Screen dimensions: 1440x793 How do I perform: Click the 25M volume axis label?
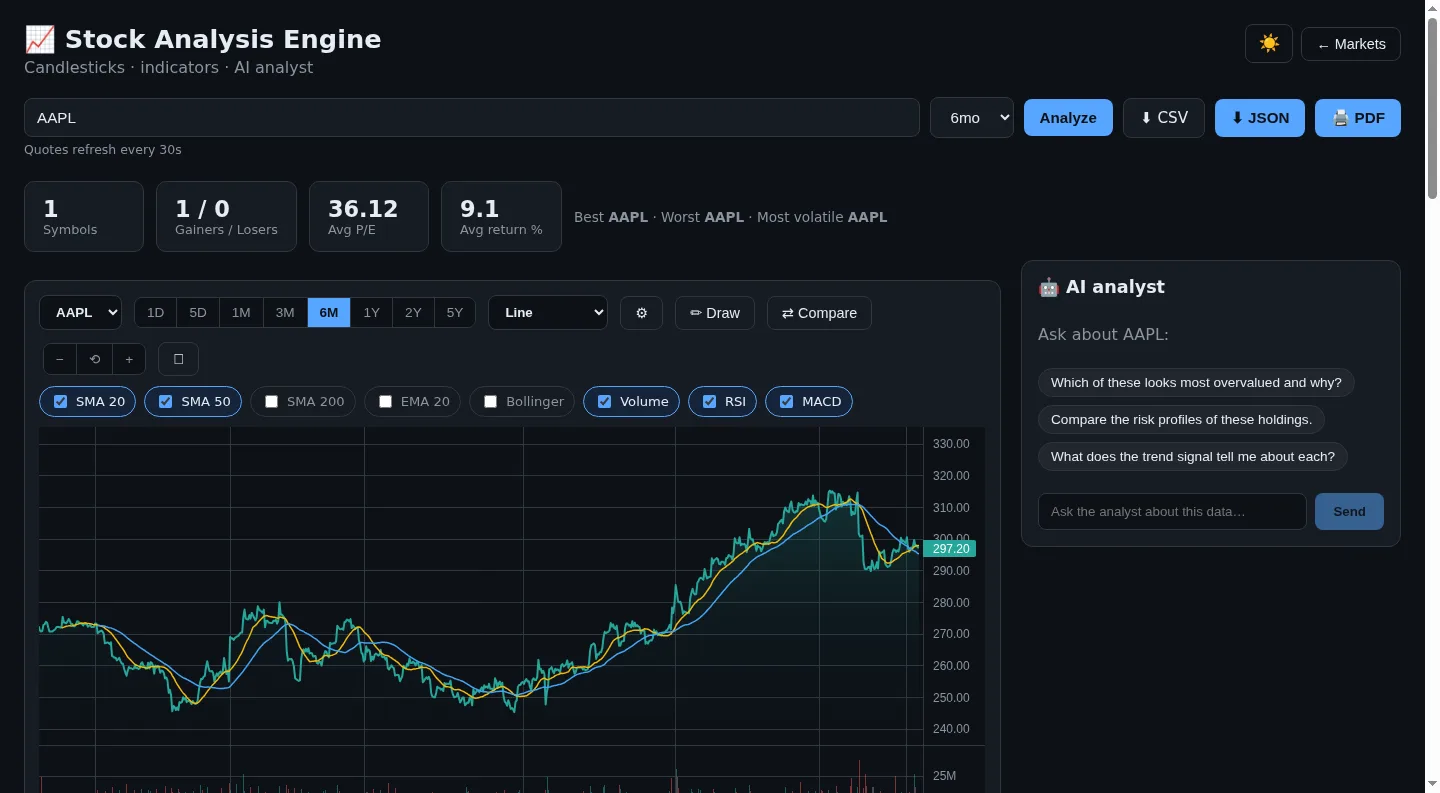pos(944,776)
